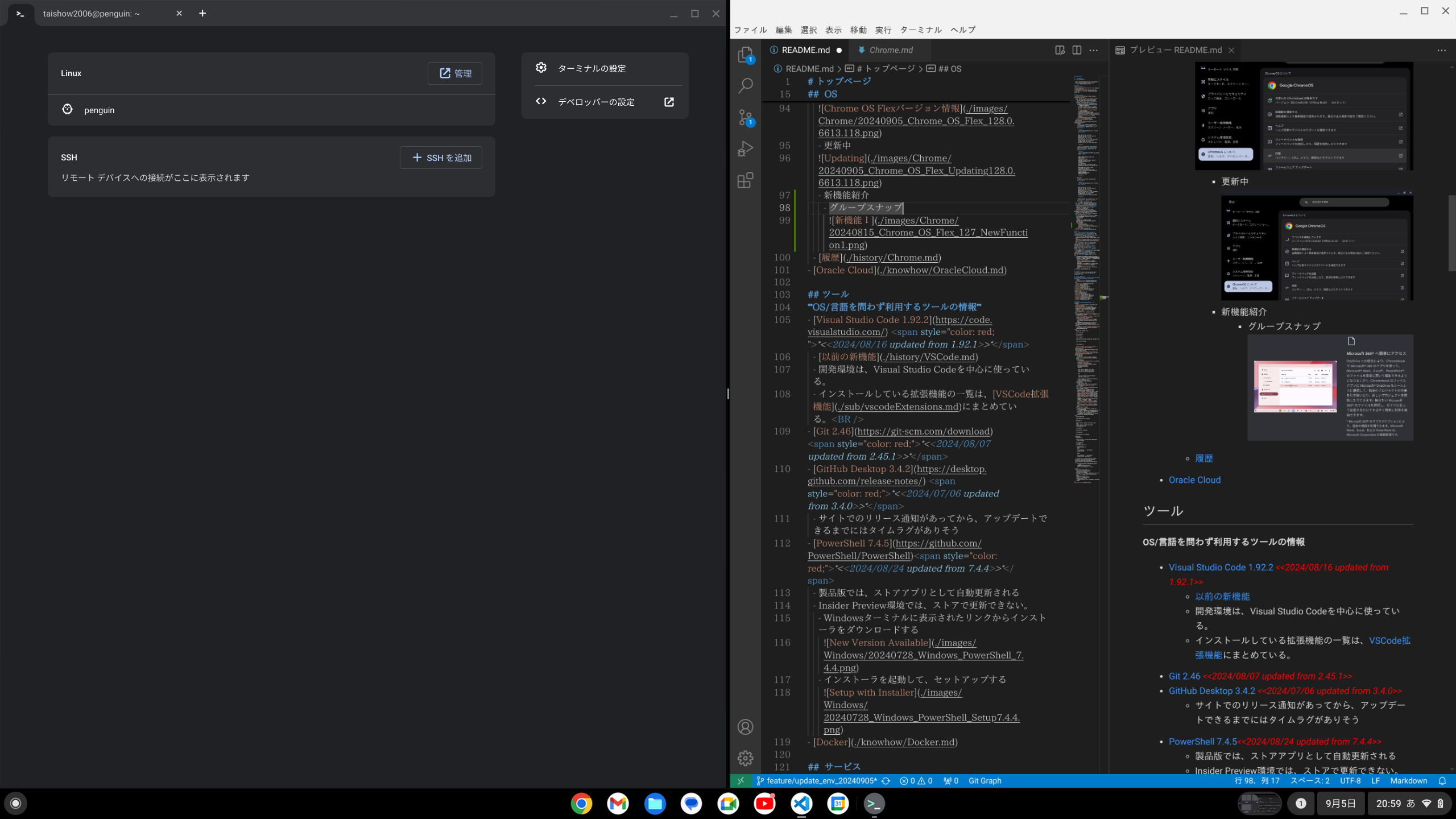Click the notifications bell in status bar
This screenshot has width=1456, height=819.
coord(1442,781)
